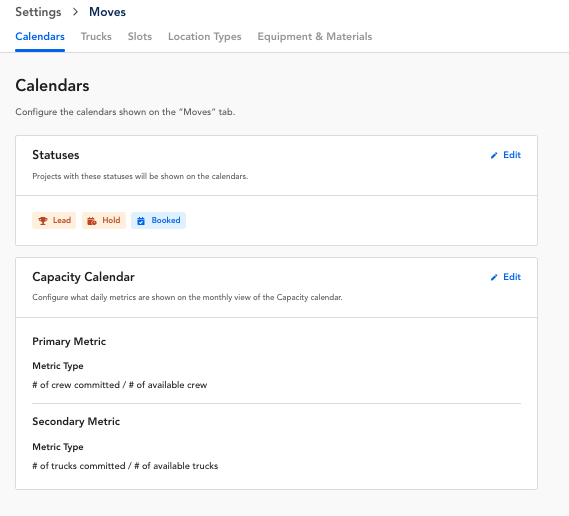Screen dimensions: 569x516
Task: Click the calendar-check icon on Booked badge
Action: coord(141,221)
